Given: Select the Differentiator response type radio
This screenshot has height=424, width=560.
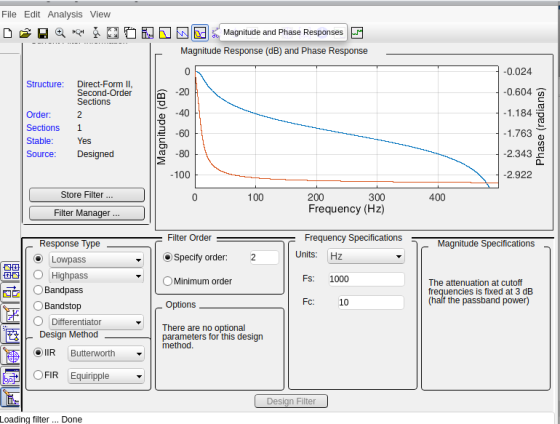Looking at the screenshot, I should point(38,321).
